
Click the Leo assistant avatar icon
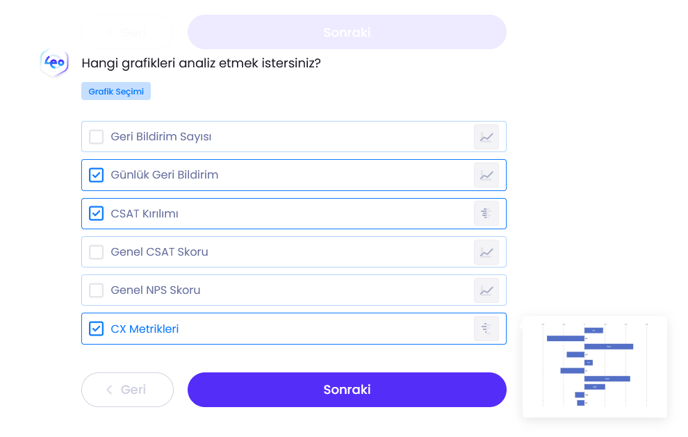click(54, 62)
